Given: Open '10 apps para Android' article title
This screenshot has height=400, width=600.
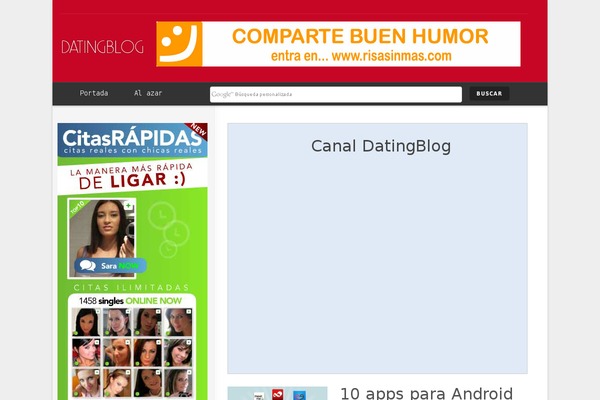Looking at the screenshot, I should pos(426,393).
